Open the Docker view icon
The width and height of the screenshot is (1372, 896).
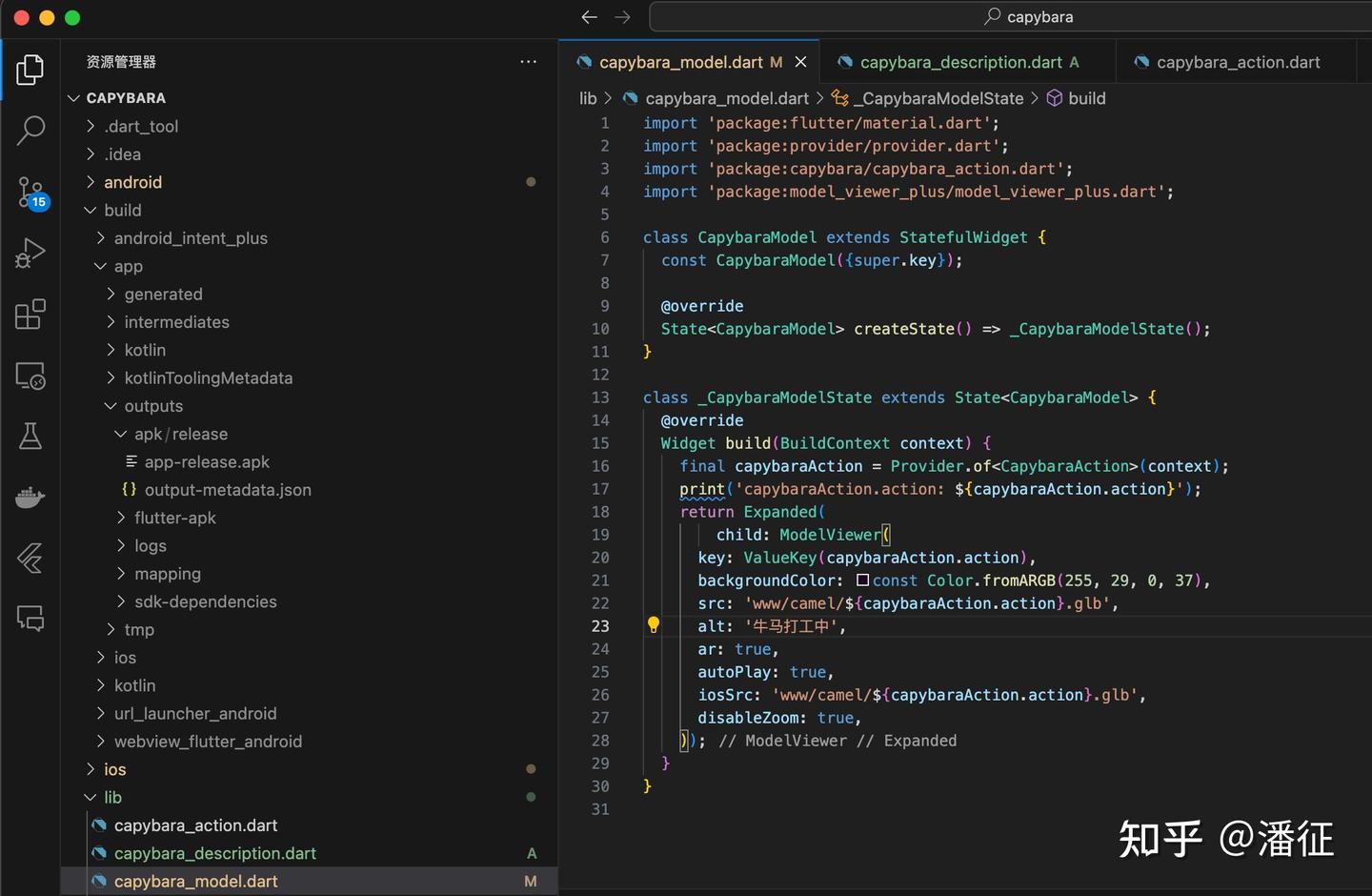[x=30, y=498]
